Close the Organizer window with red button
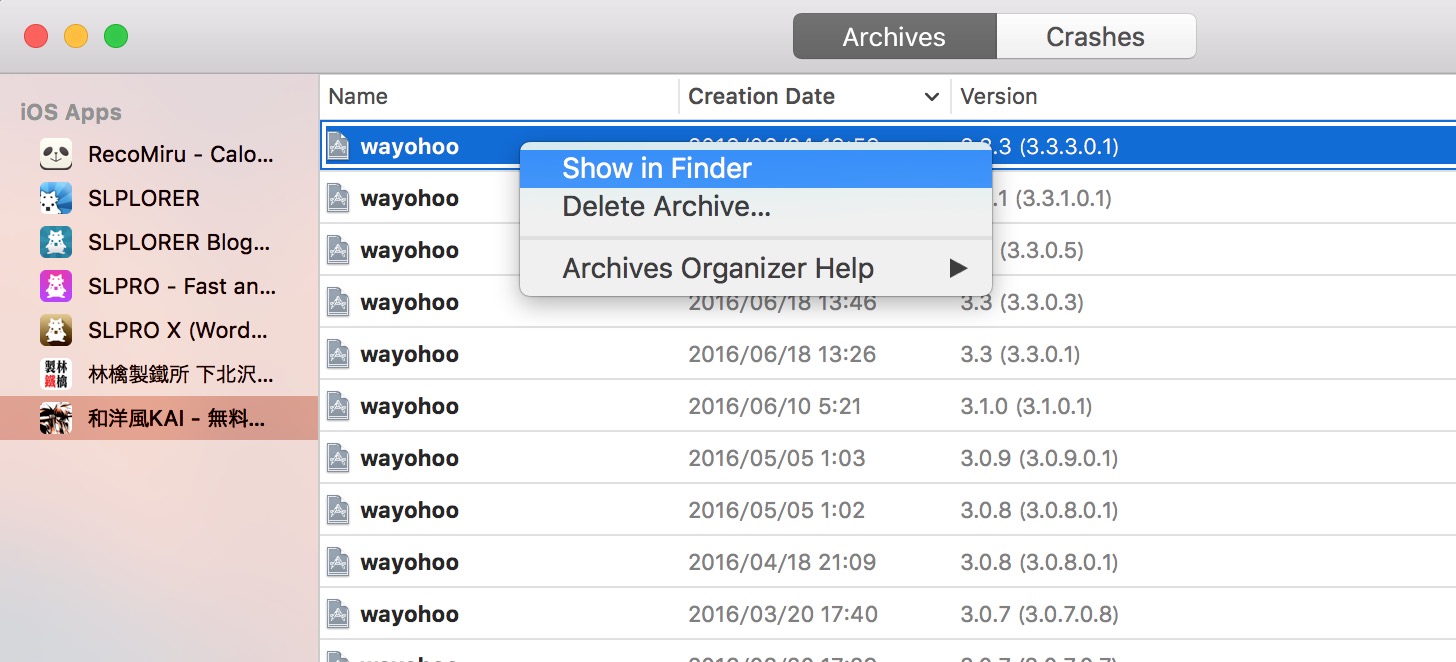Viewport: 1456px width, 662px height. [36, 37]
